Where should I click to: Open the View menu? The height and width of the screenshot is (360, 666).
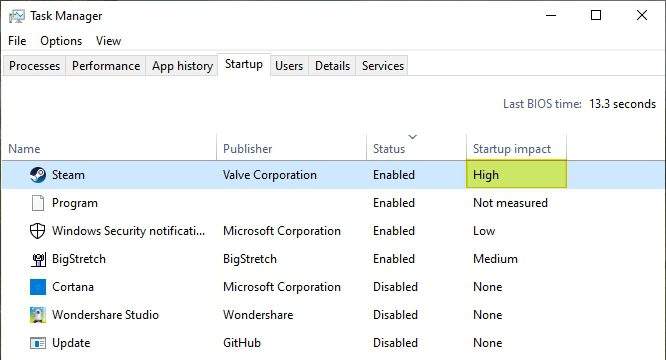point(108,41)
